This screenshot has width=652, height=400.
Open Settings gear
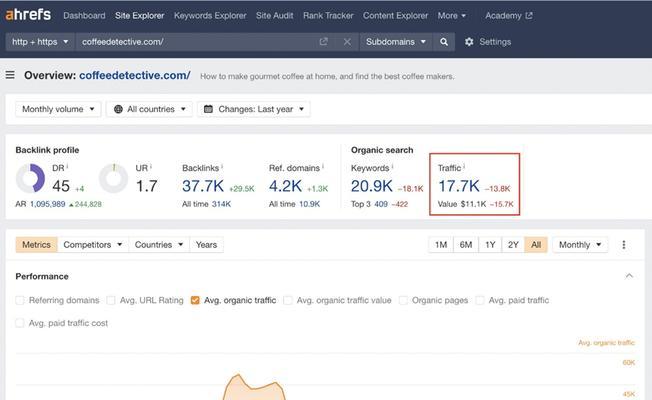pyautogui.click(x=469, y=42)
